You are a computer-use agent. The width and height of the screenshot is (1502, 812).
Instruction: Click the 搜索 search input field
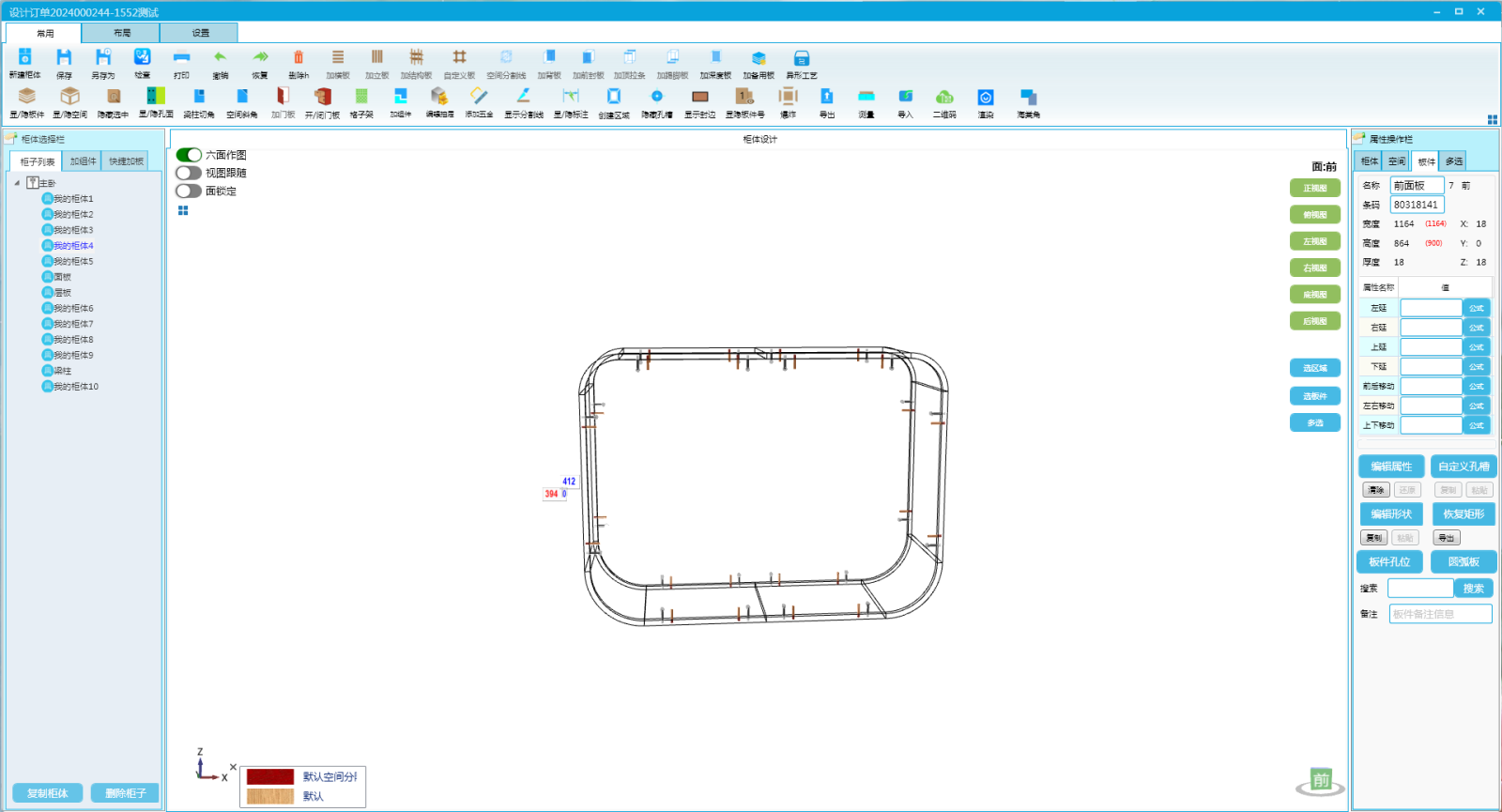click(1420, 589)
